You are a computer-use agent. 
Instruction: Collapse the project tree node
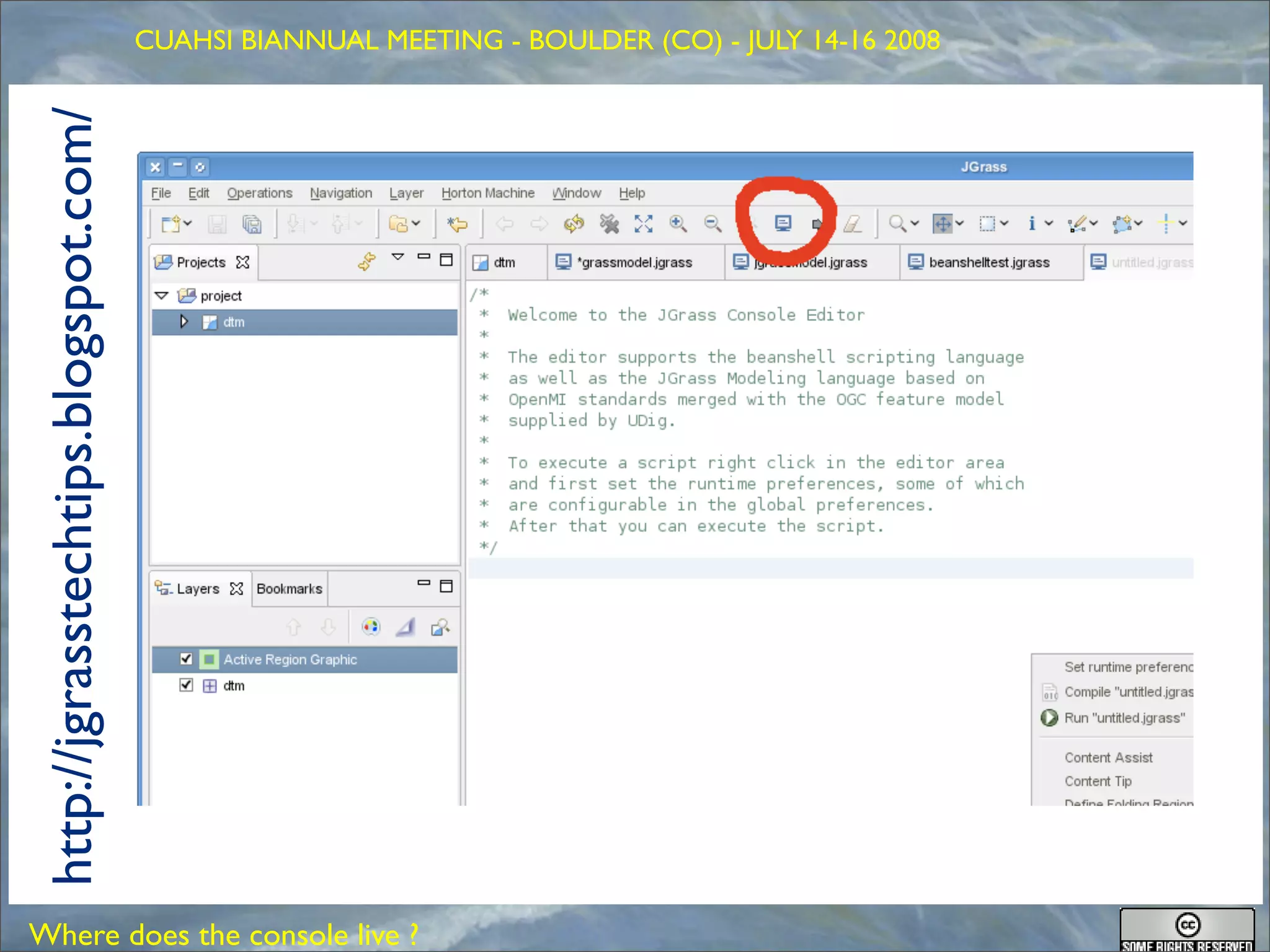tap(162, 296)
